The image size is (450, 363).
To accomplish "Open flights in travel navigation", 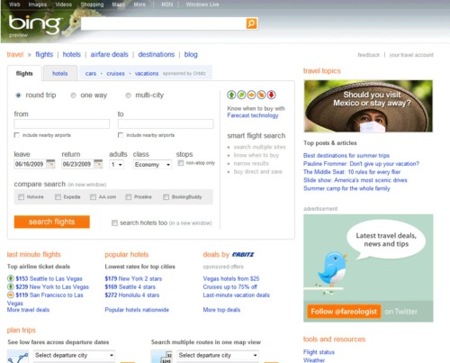I will (x=44, y=54).
